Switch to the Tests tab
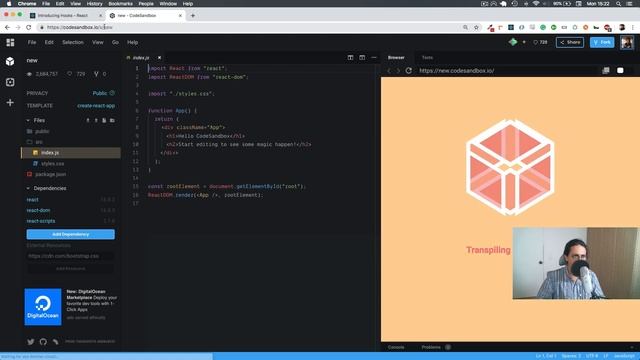This screenshot has width=640, height=360. point(427,58)
